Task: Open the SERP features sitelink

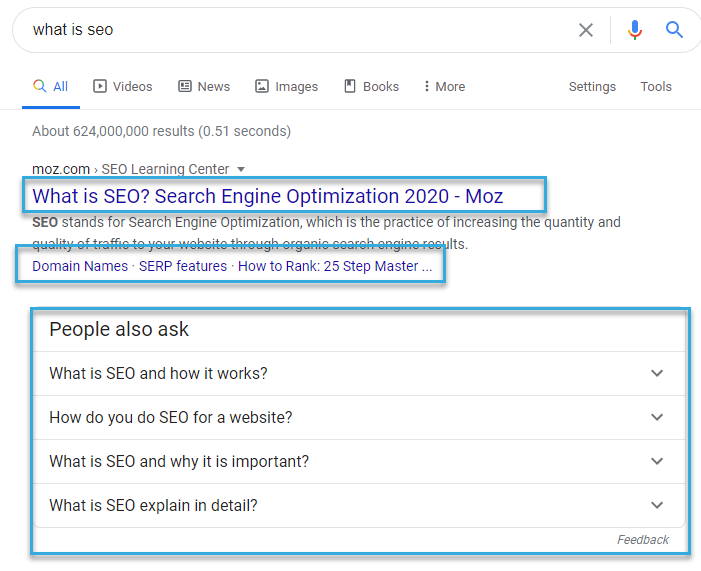Action: click(x=183, y=267)
